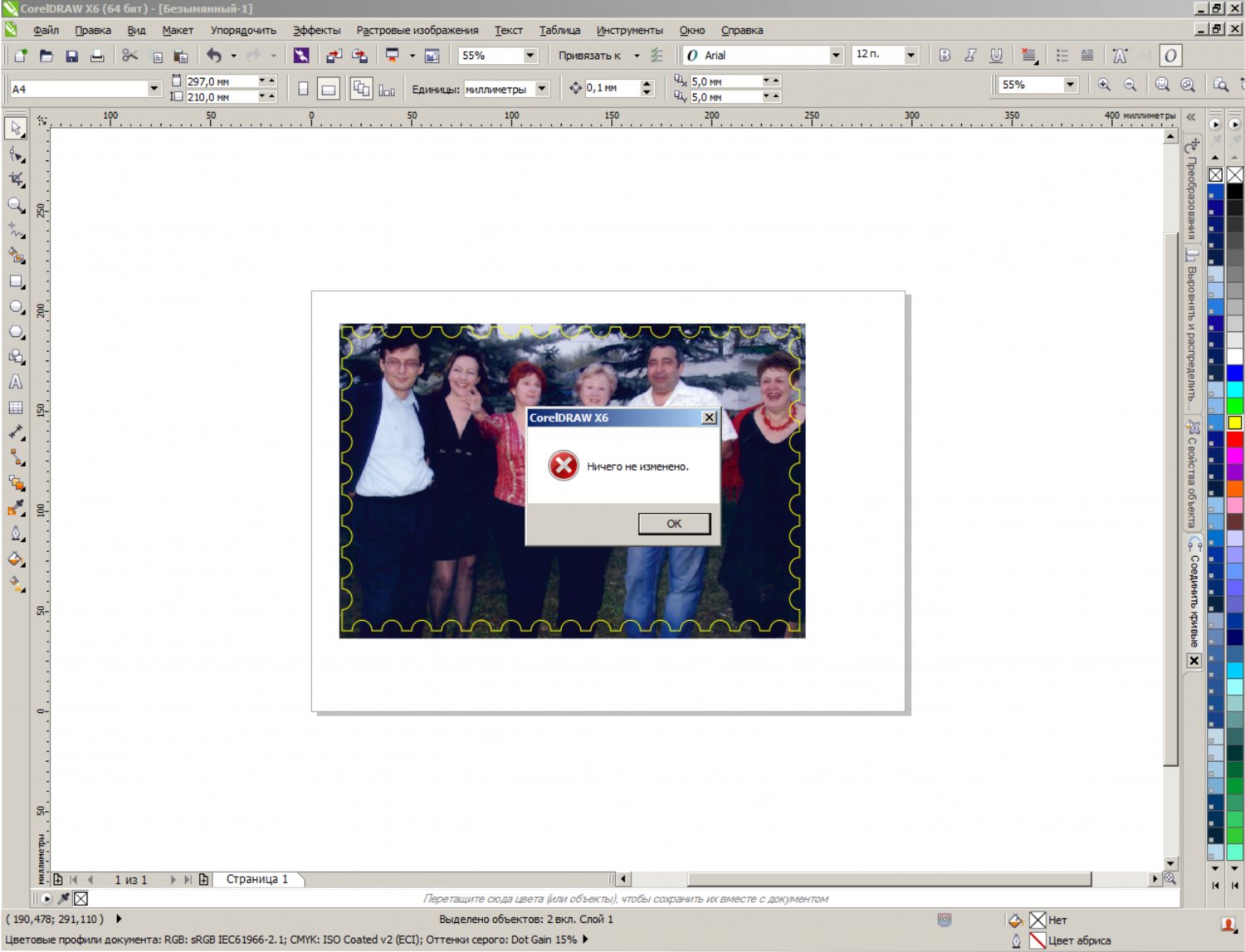The image size is (1245, 952).
Task: Pick the yellow swatch in the palette
Action: (1235, 423)
